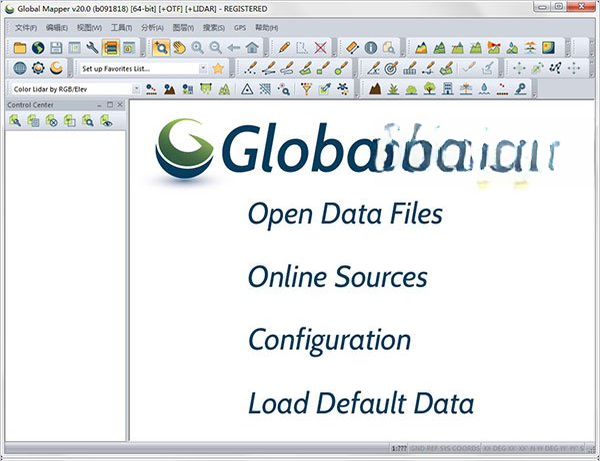This screenshot has height=461, width=600.
Task: Click the layer with X icon in Control Center
Action: [51, 121]
